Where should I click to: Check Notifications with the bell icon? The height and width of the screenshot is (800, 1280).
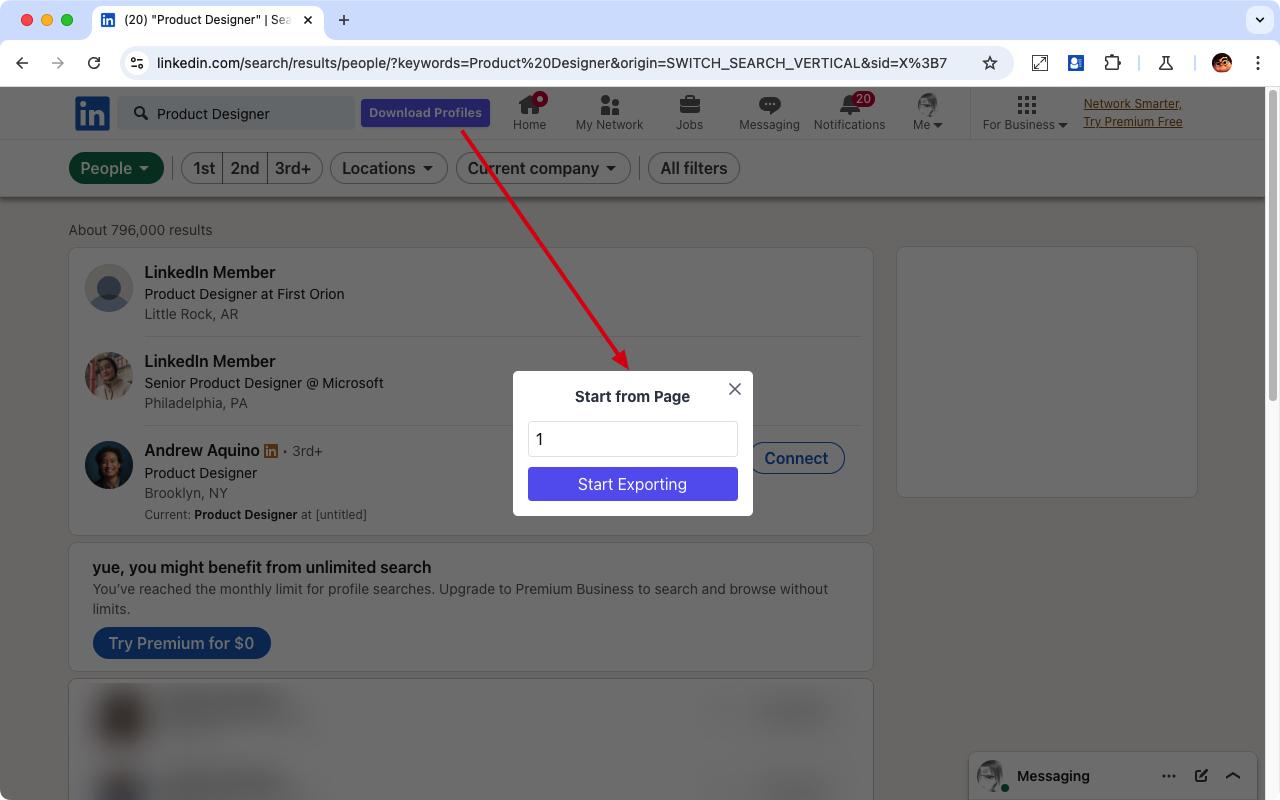[x=849, y=110]
